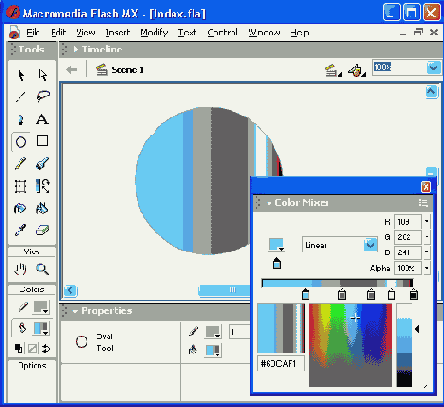The width and height of the screenshot is (444, 407).
Task: Open the Modify menu
Action: pyautogui.click(x=154, y=32)
